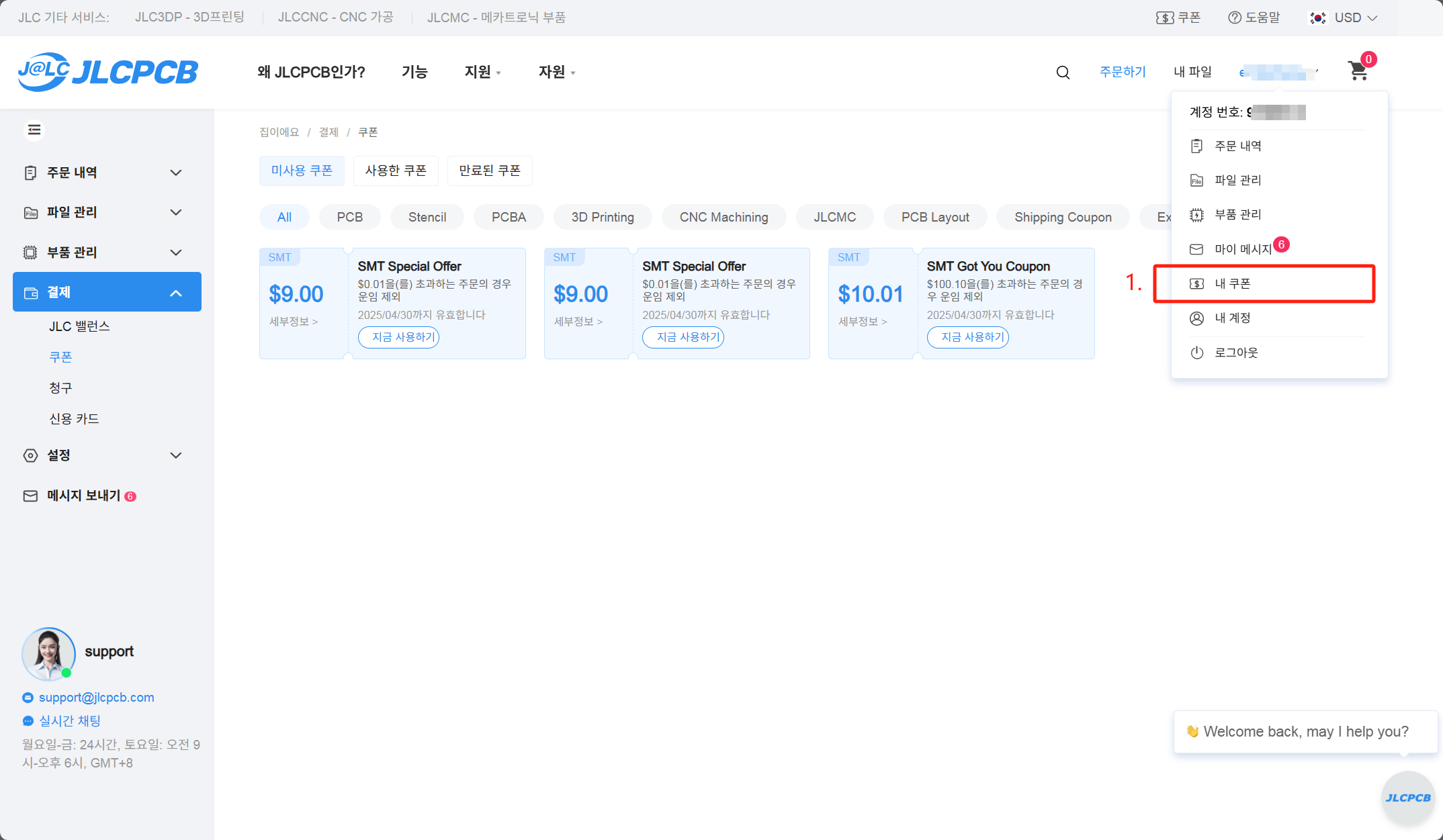
Task: Open 청구 in sidebar
Action: [60, 388]
